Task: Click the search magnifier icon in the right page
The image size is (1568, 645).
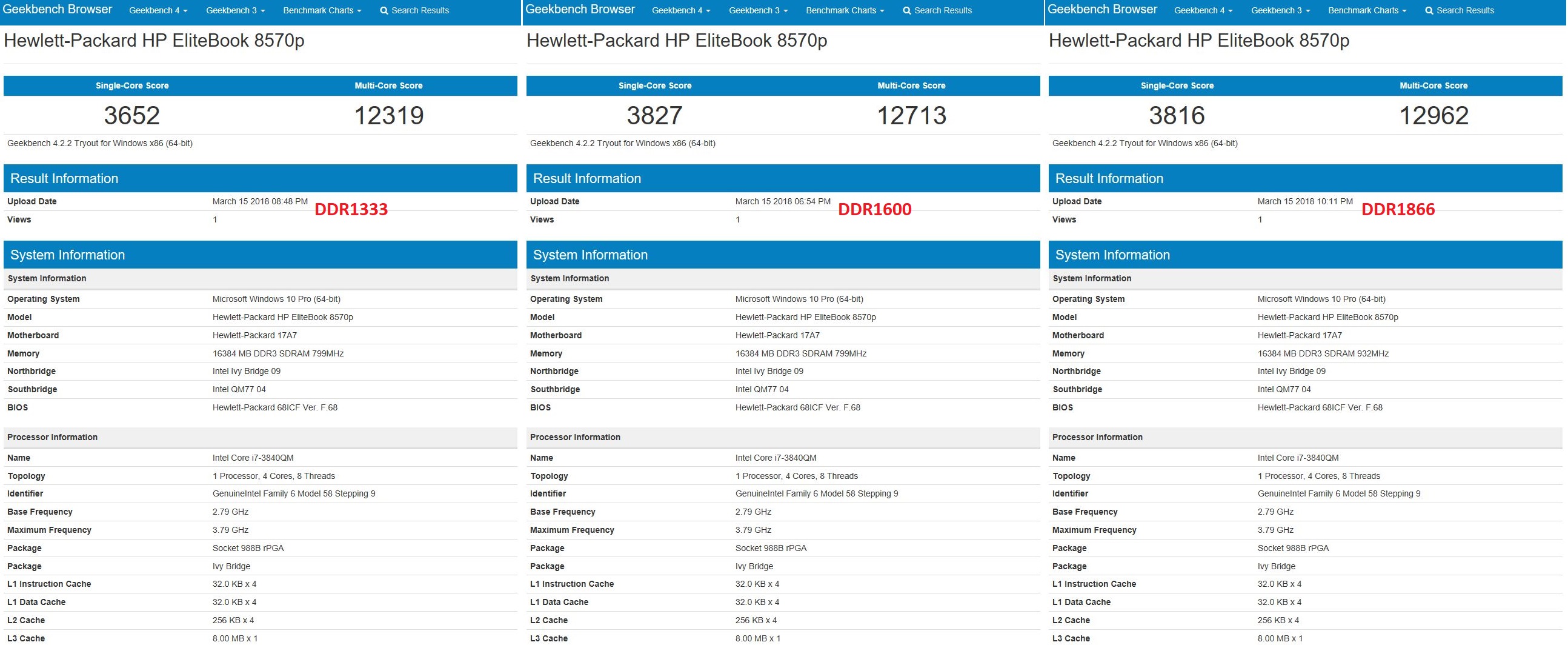Action: click(x=1429, y=10)
